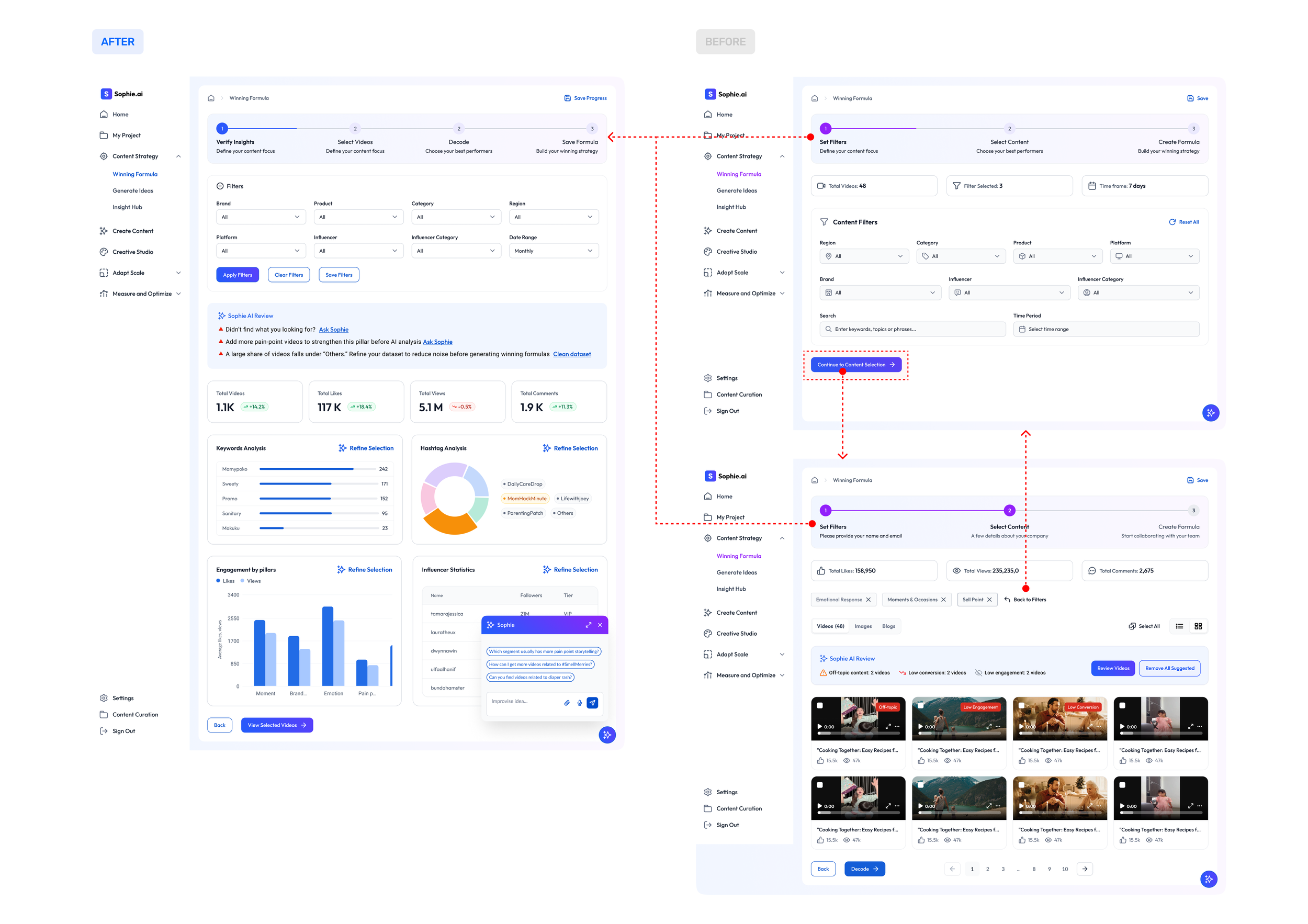Screen dimensions: 1308x924
Task: Check the Off-topic video's checkbox
Action: click(x=820, y=705)
